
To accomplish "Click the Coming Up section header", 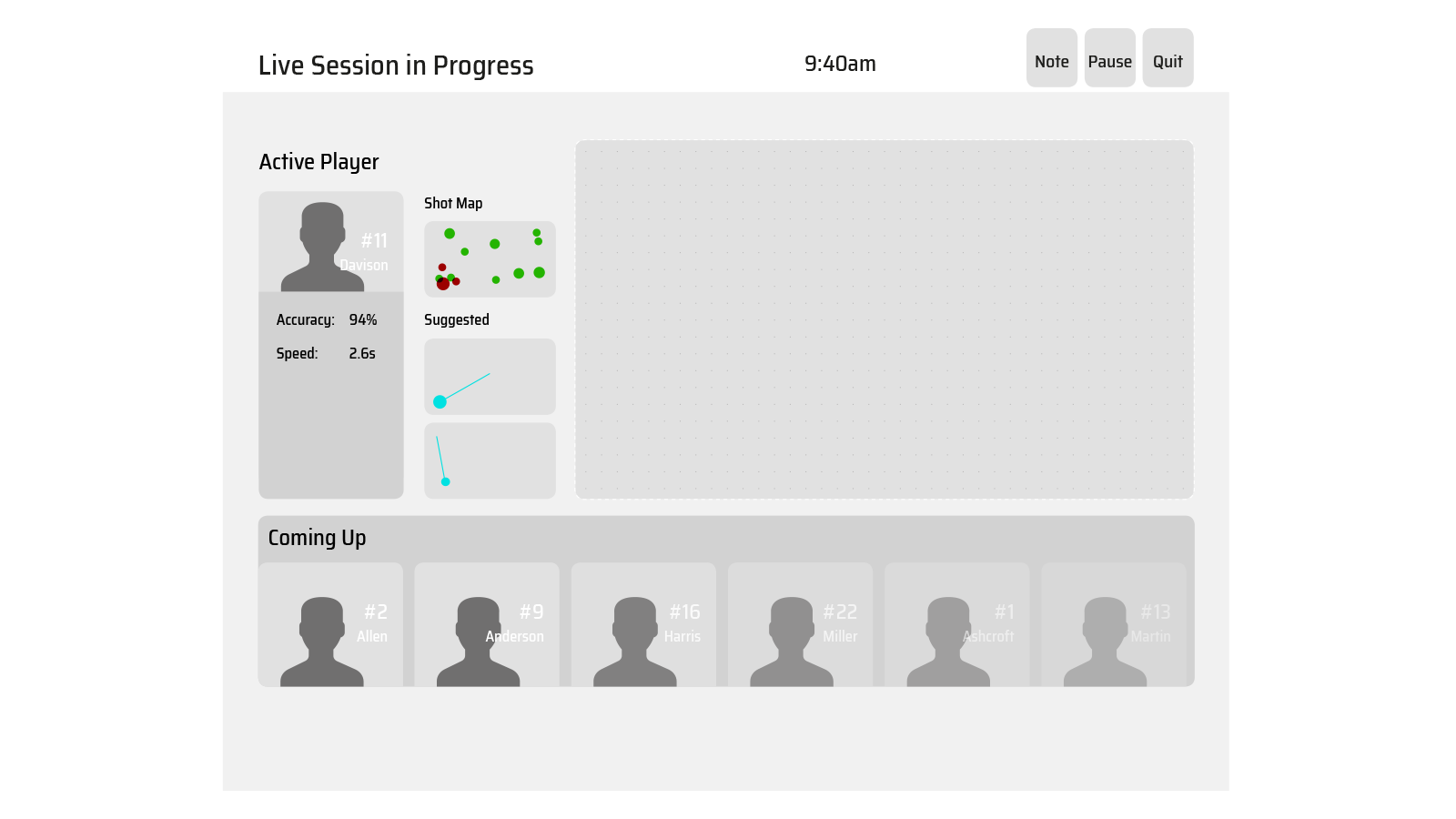I will [317, 538].
